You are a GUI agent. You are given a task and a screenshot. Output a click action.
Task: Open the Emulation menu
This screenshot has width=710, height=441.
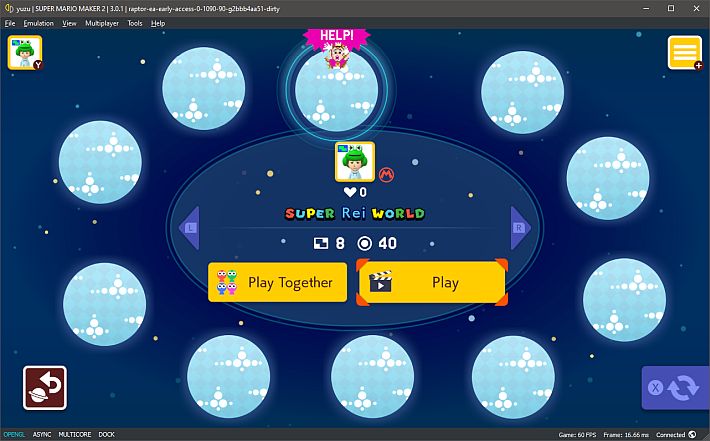(x=38, y=23)
